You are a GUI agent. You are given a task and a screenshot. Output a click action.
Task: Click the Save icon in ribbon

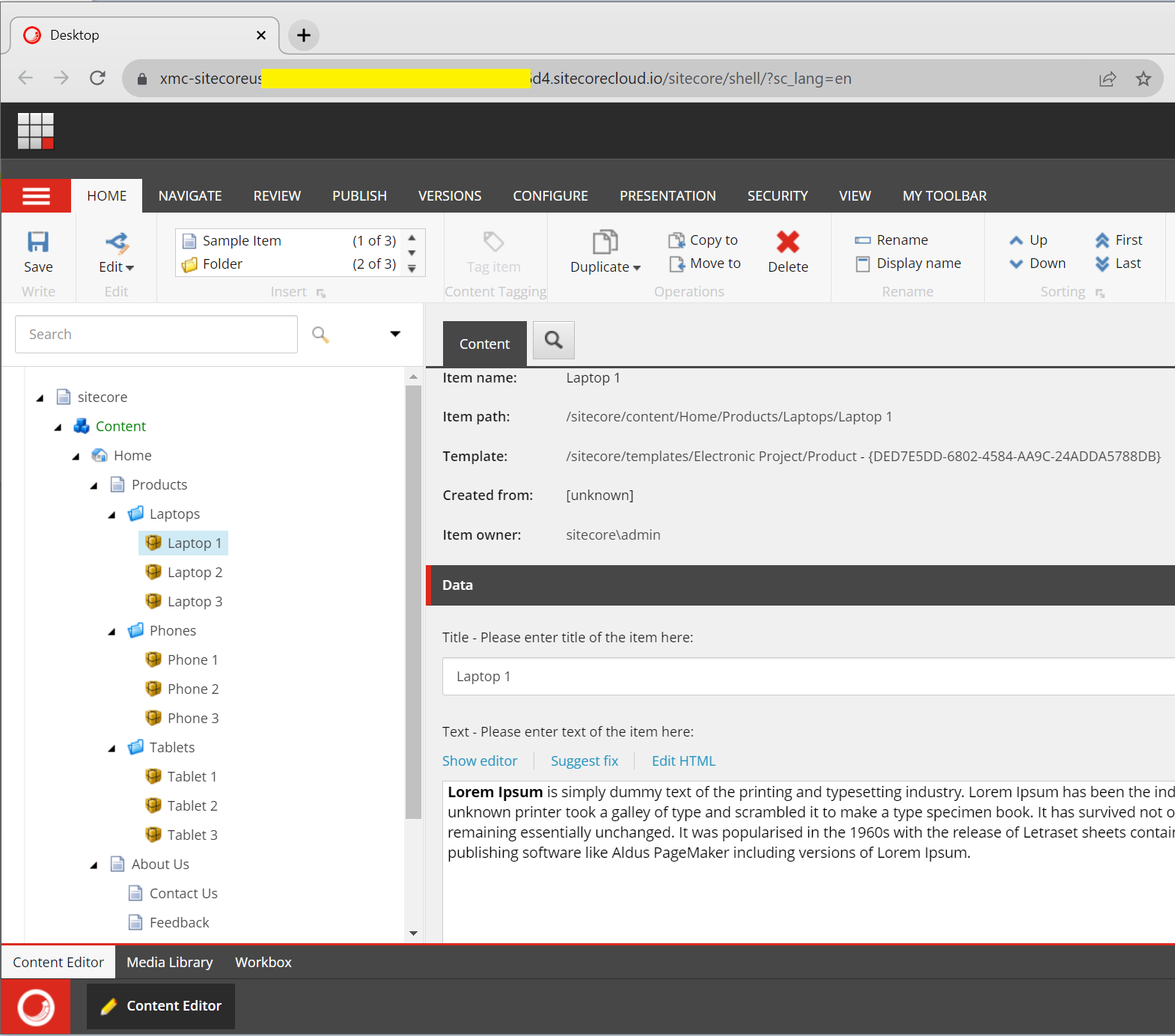point(38,242)
